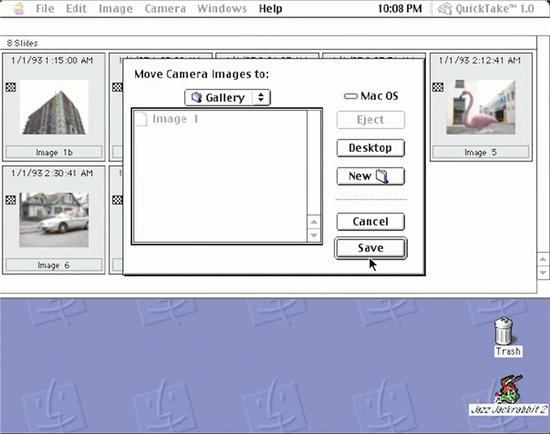Click the checkered marker beside Image 5

coord(438,87)
